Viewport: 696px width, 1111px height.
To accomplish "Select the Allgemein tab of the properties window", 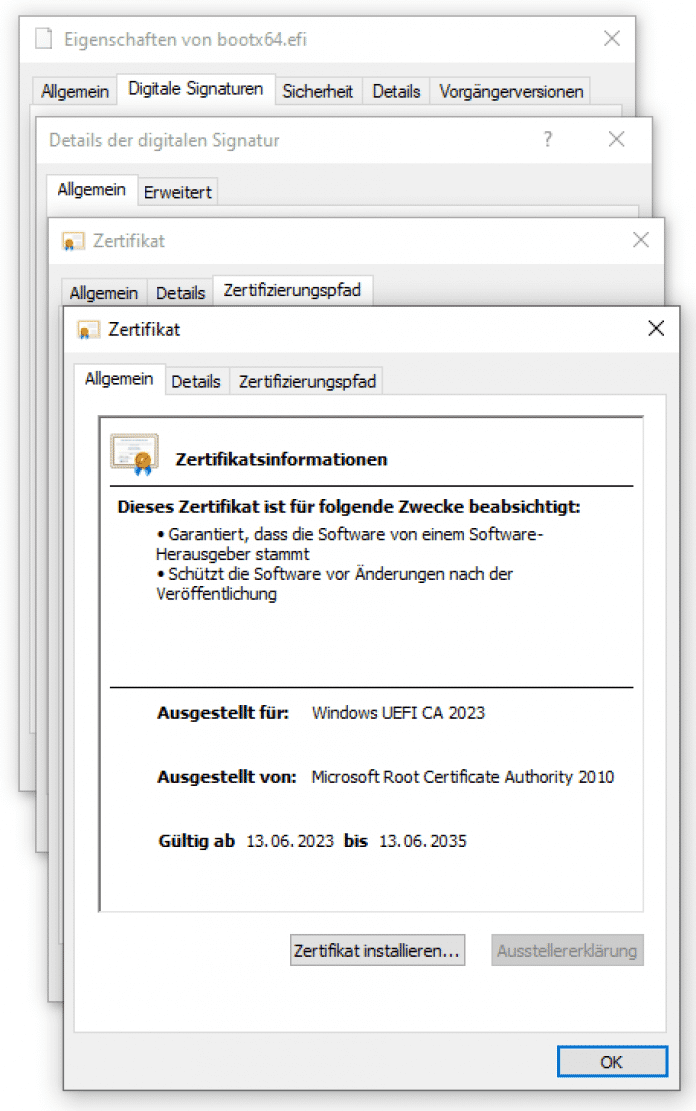I will pyautogui.click(x=74, y=90).
